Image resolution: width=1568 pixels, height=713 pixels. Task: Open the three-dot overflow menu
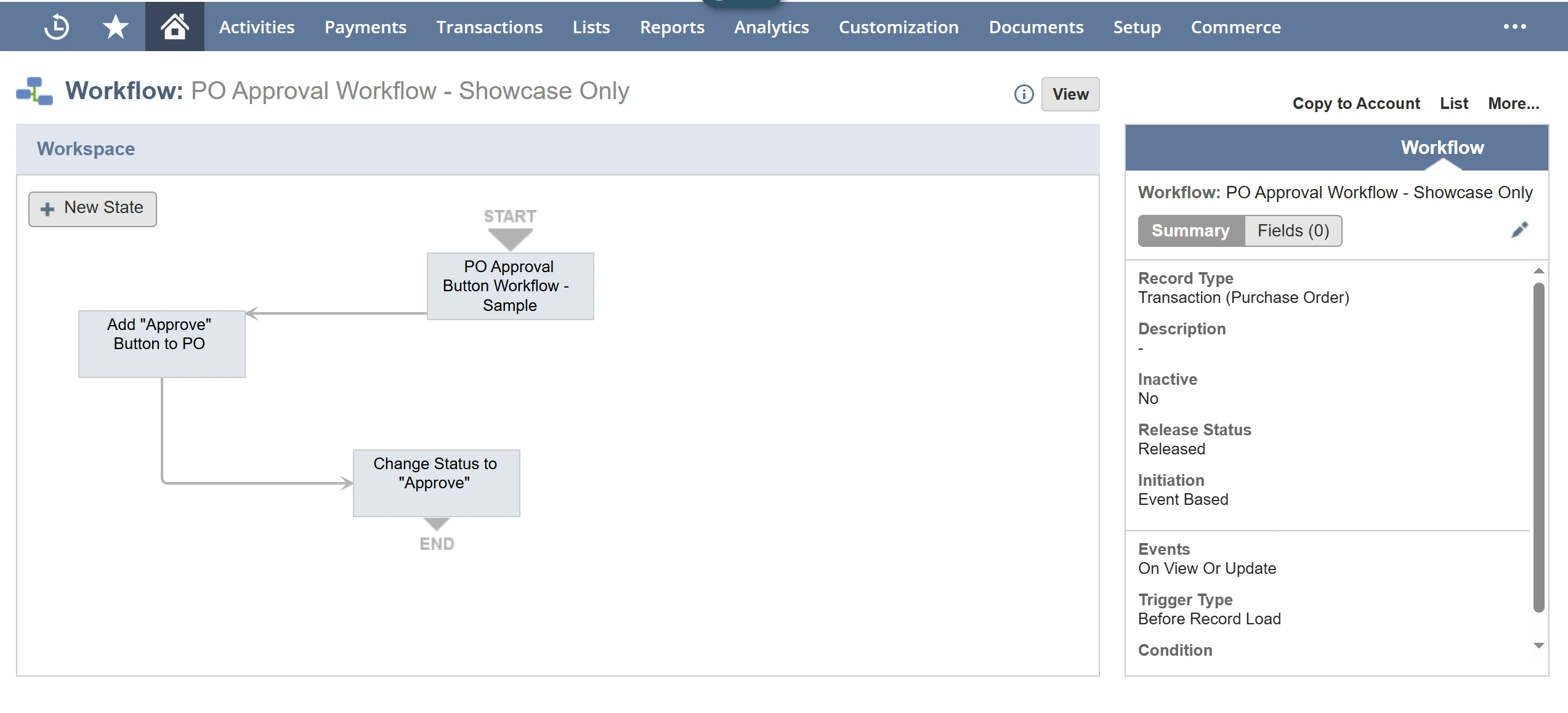(x=1514, y=27)
